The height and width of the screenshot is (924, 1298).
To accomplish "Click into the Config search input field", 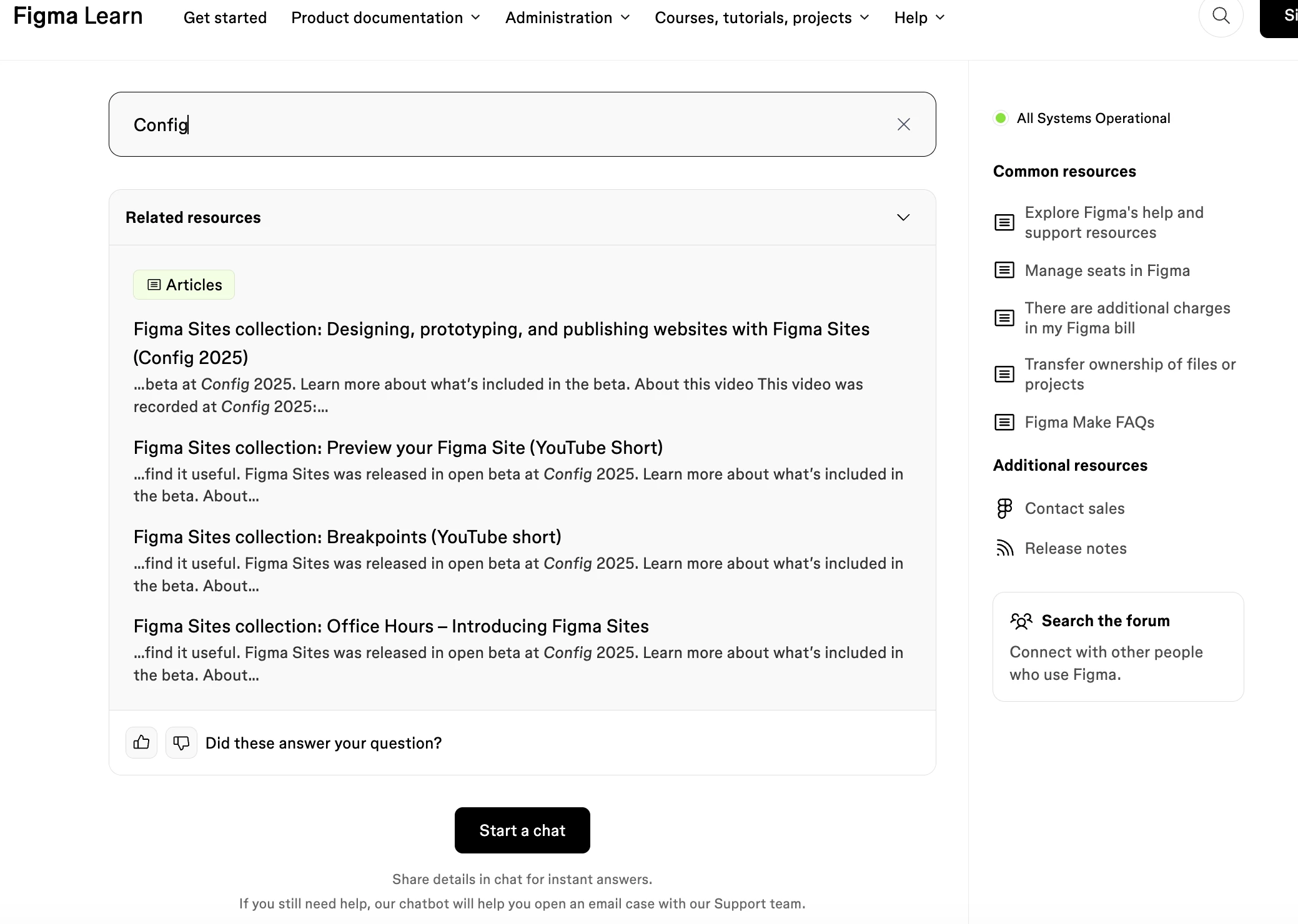I will coord(500,124).
